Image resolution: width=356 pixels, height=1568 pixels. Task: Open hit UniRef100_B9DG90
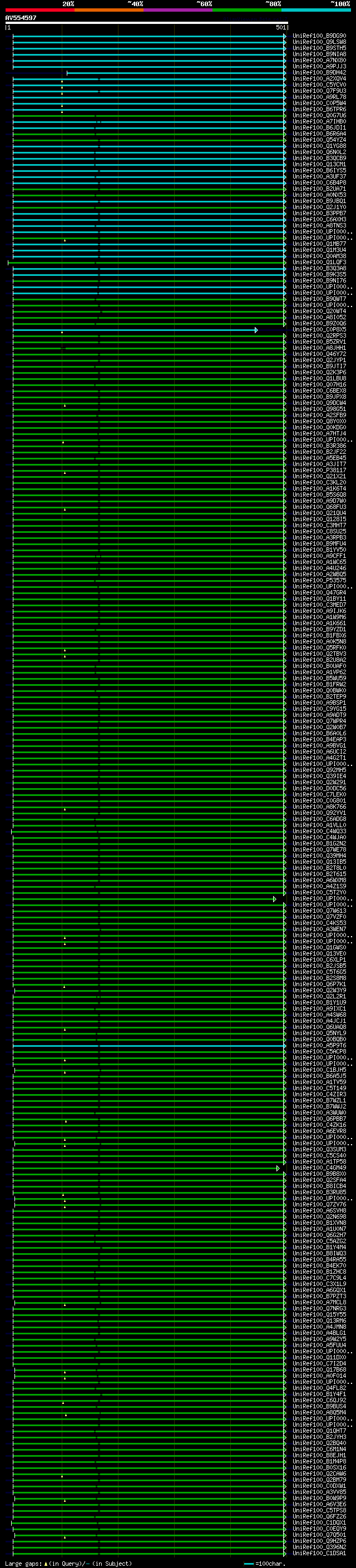(x=319, y=36)
